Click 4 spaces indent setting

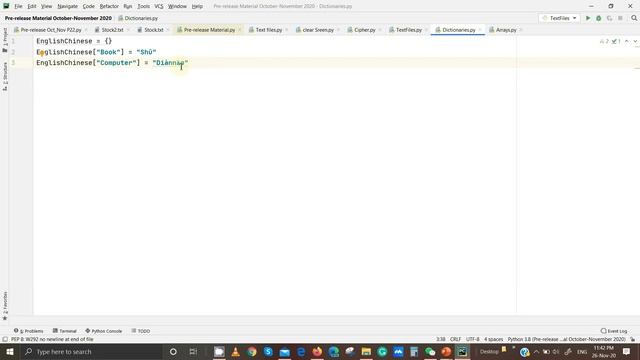click(x=493, y=339)
